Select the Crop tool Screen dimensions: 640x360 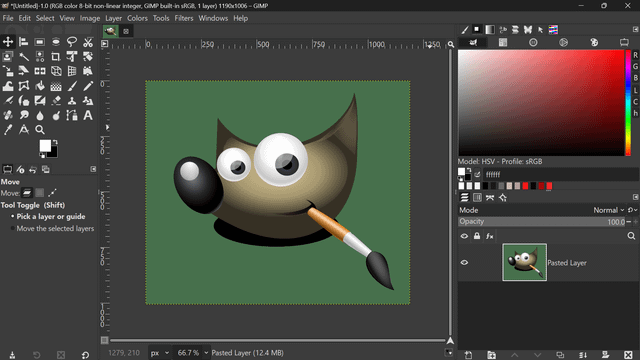pyautogui.click(x=56, y=56)
